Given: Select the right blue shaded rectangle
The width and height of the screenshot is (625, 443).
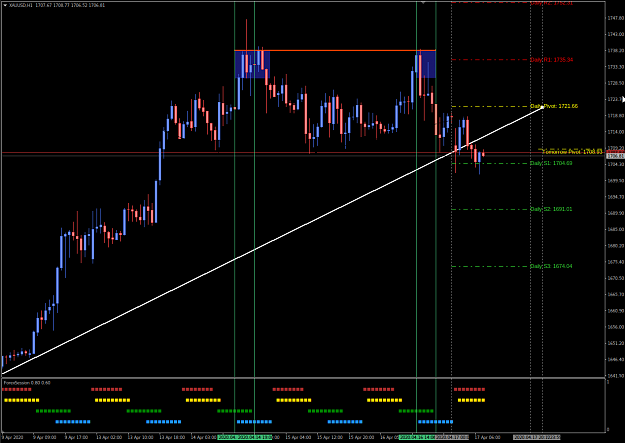Looking at the screenshot, I should [426, 64].
